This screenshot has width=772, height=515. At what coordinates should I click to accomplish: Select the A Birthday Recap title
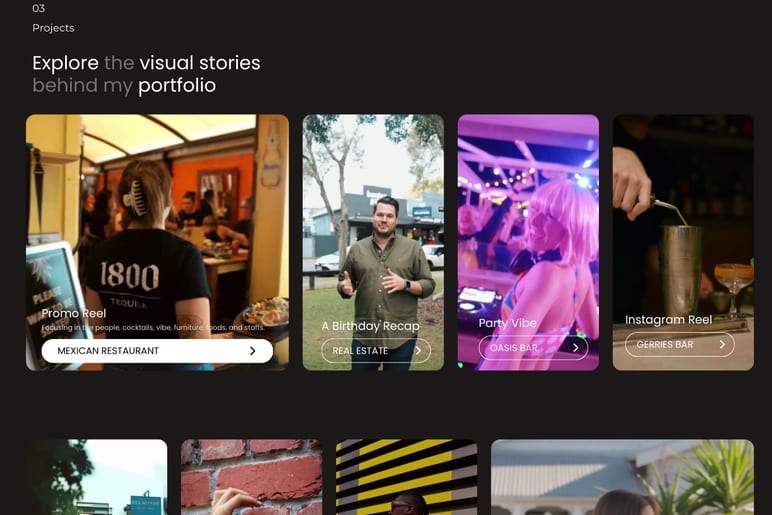[370, 326]
